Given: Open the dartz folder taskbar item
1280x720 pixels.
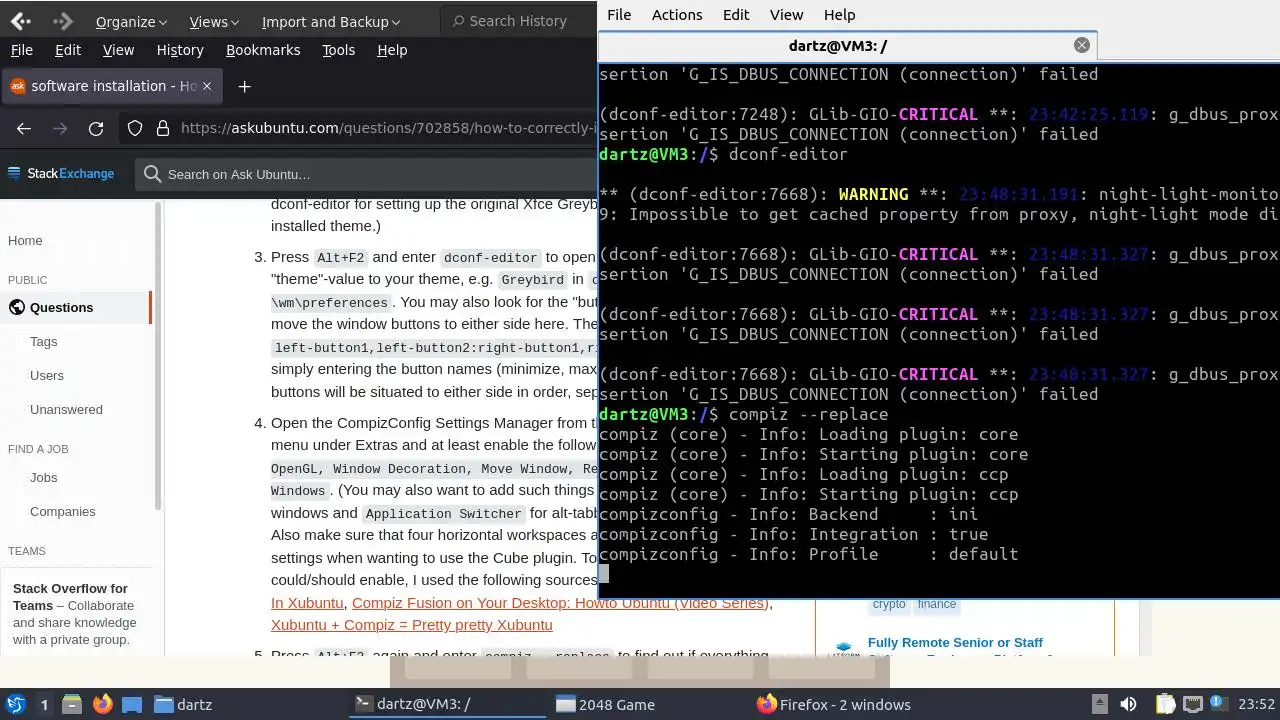Looking at the screenshot, I should [183, 704].
